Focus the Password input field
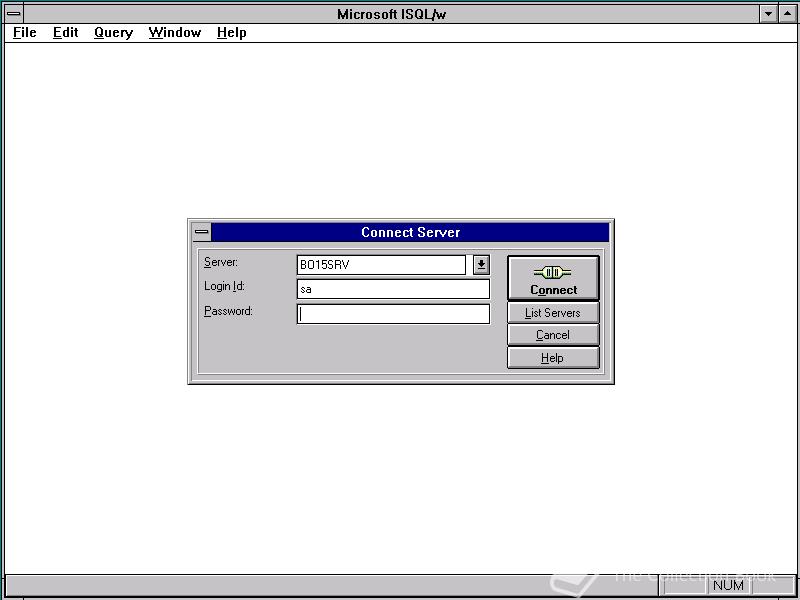Screen dimensions: 800x600 [x=393, y=314]
